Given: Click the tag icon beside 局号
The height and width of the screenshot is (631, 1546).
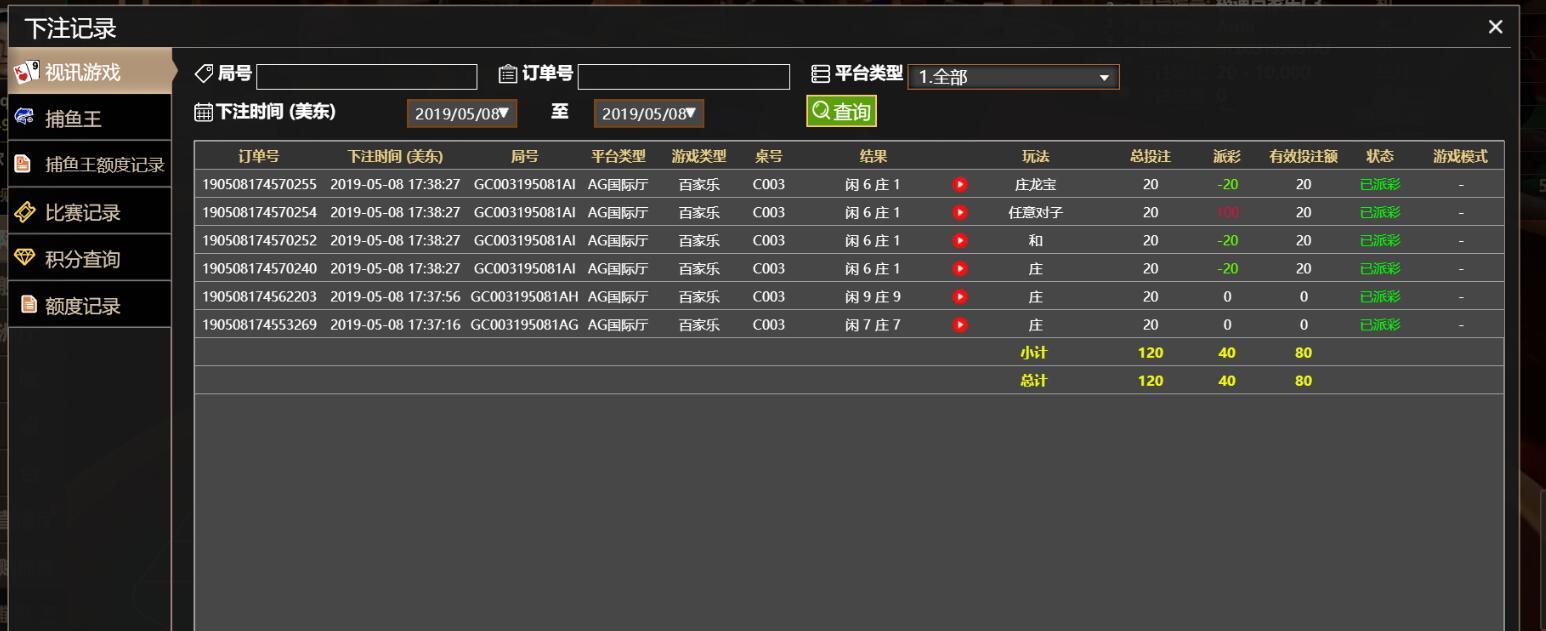Looking at the screenshot, I should (203, 74).
